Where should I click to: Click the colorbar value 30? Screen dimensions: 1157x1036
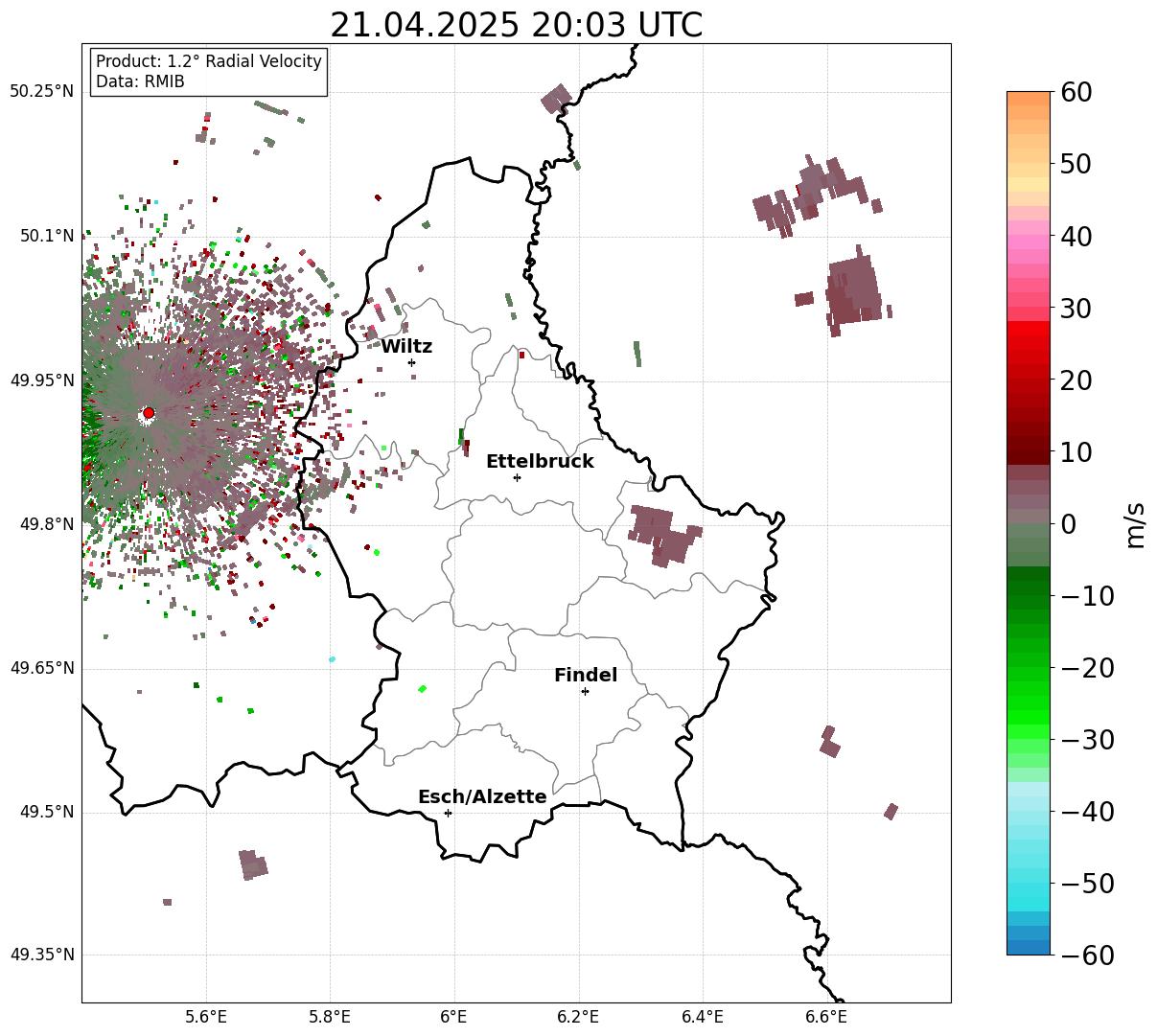click(x=1076, y=309)
